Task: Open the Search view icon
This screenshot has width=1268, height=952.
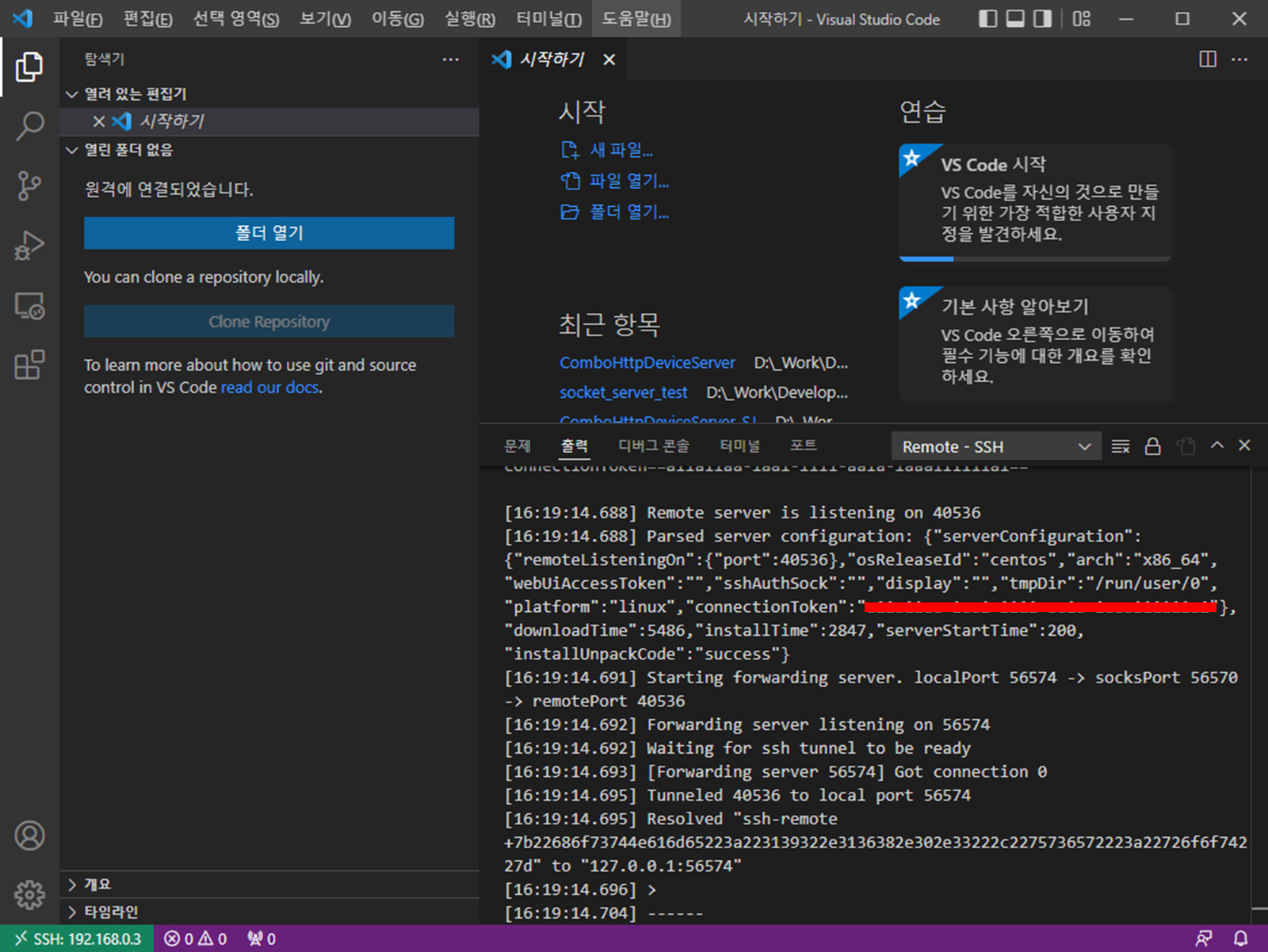Action: [29, 126]
